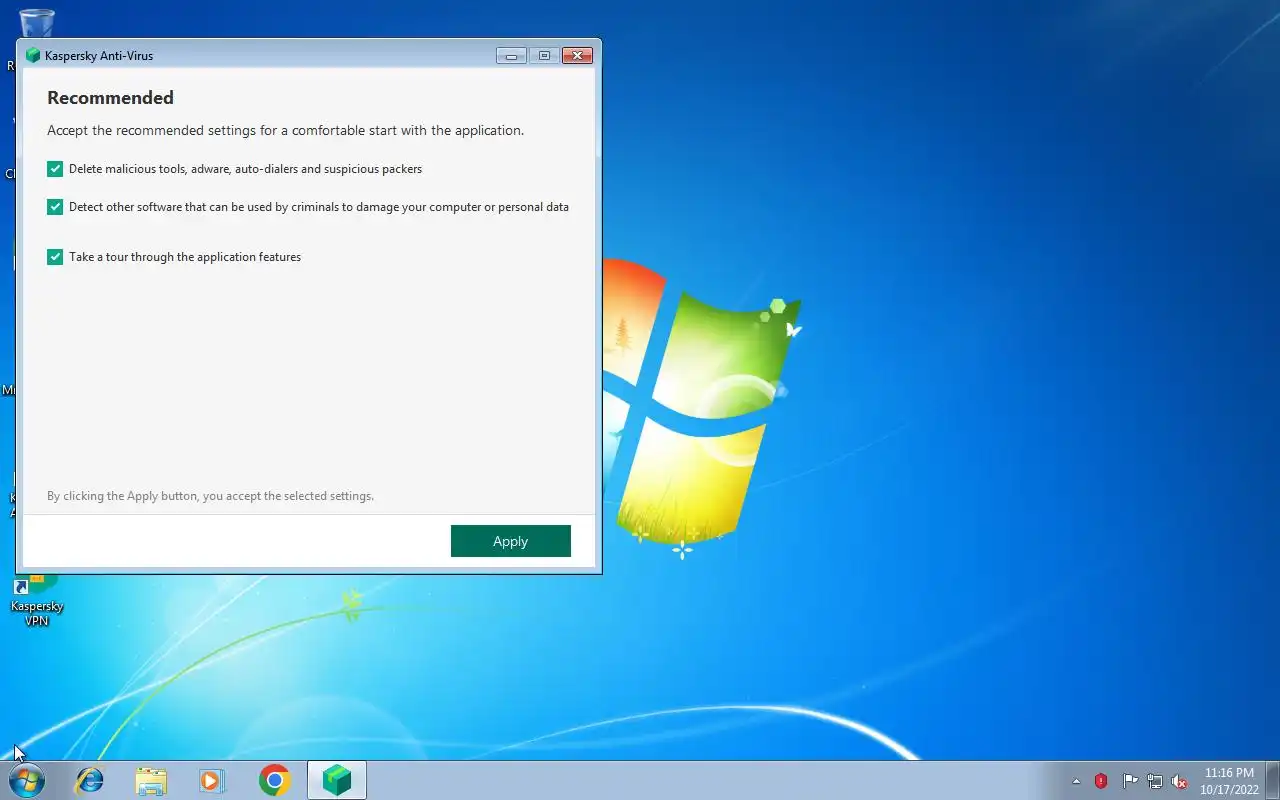Toggle Detect other software checkbox
This screenshot has width=1280, height=800.
pos(55,207)
